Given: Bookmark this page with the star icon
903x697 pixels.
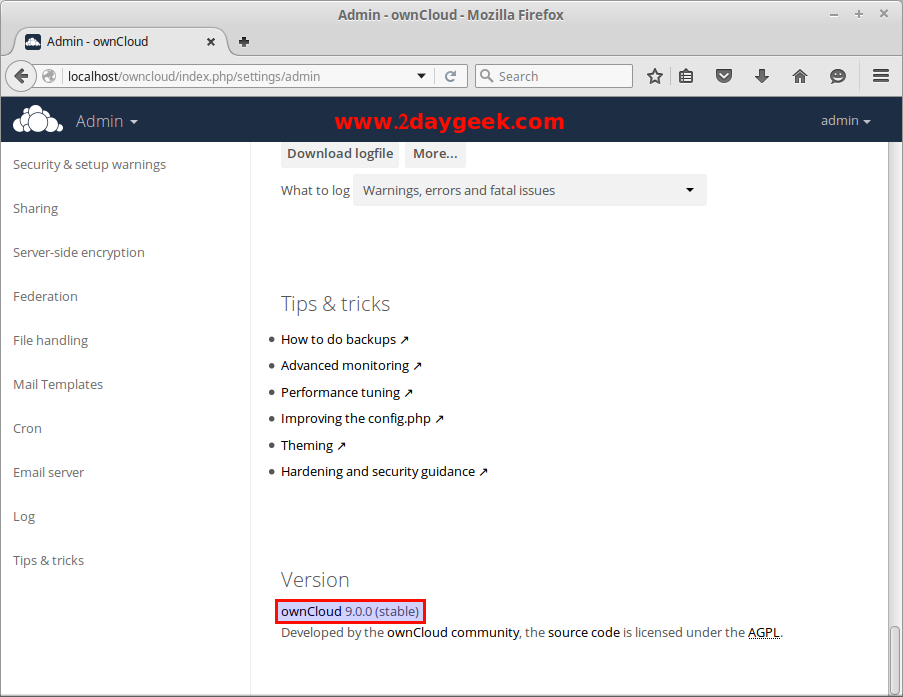Looking at the screenshot, I should point(655,76).
